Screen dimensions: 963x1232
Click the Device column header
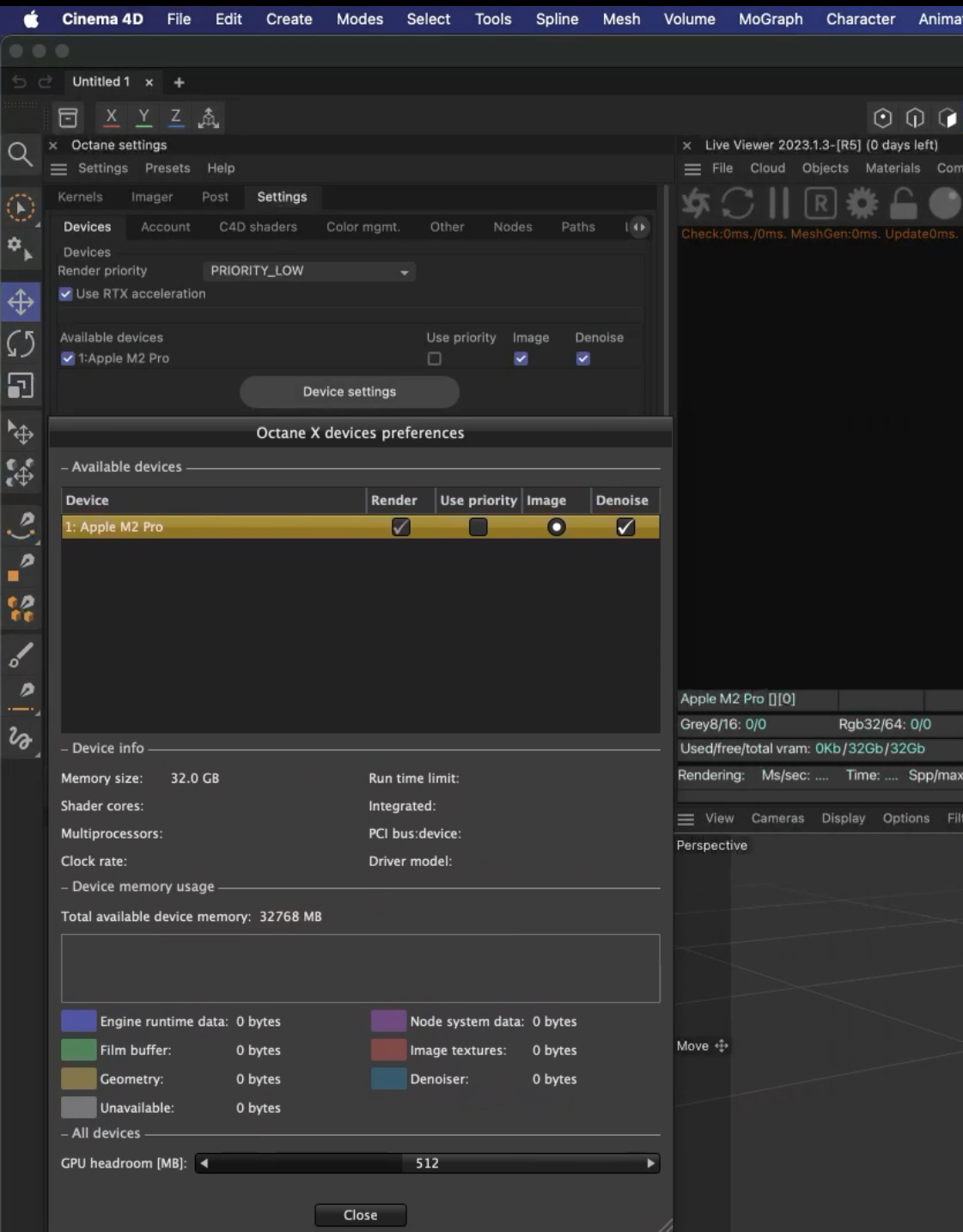(x=214, y=500)
